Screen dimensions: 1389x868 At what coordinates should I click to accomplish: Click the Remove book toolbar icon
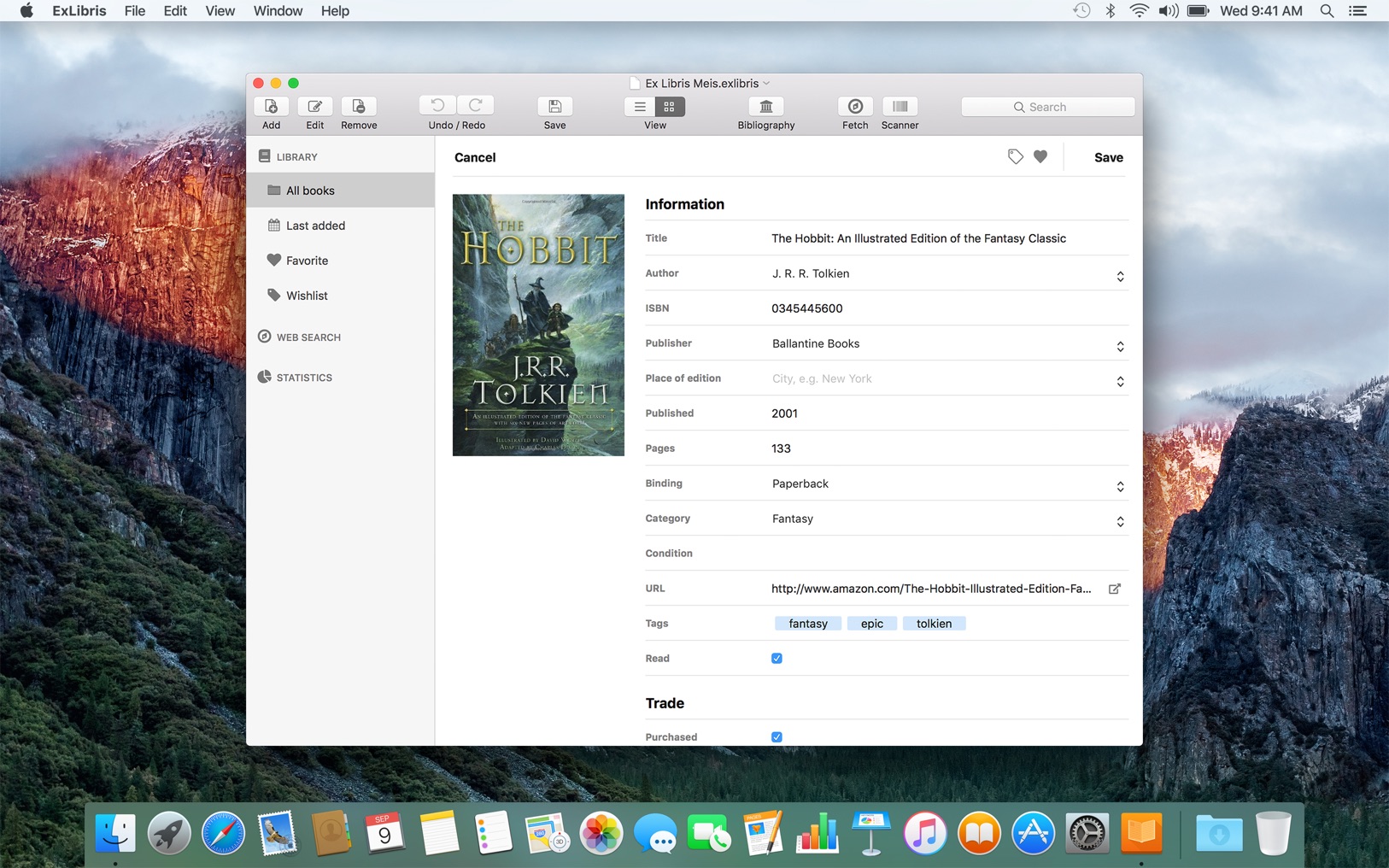coord(359,107)
